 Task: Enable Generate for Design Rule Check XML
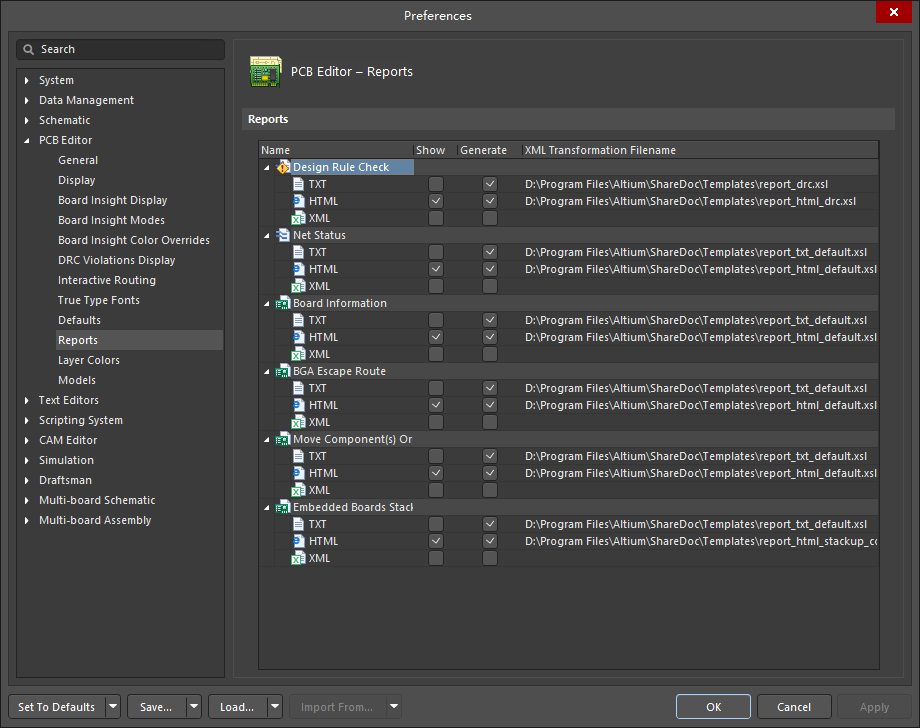click(x=490, y=218)
